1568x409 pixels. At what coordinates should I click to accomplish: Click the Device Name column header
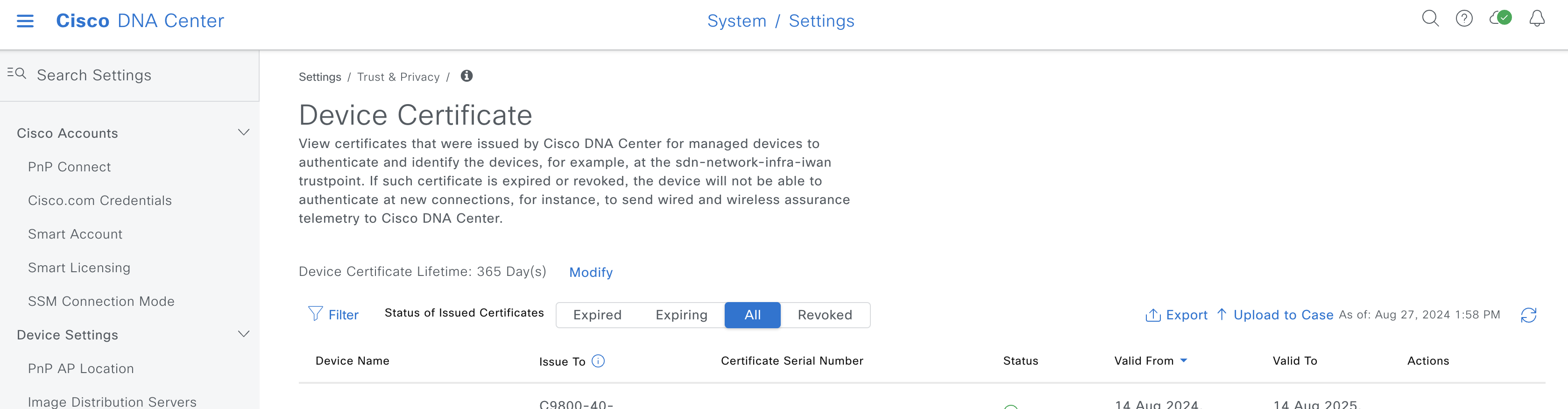(353, 361)
